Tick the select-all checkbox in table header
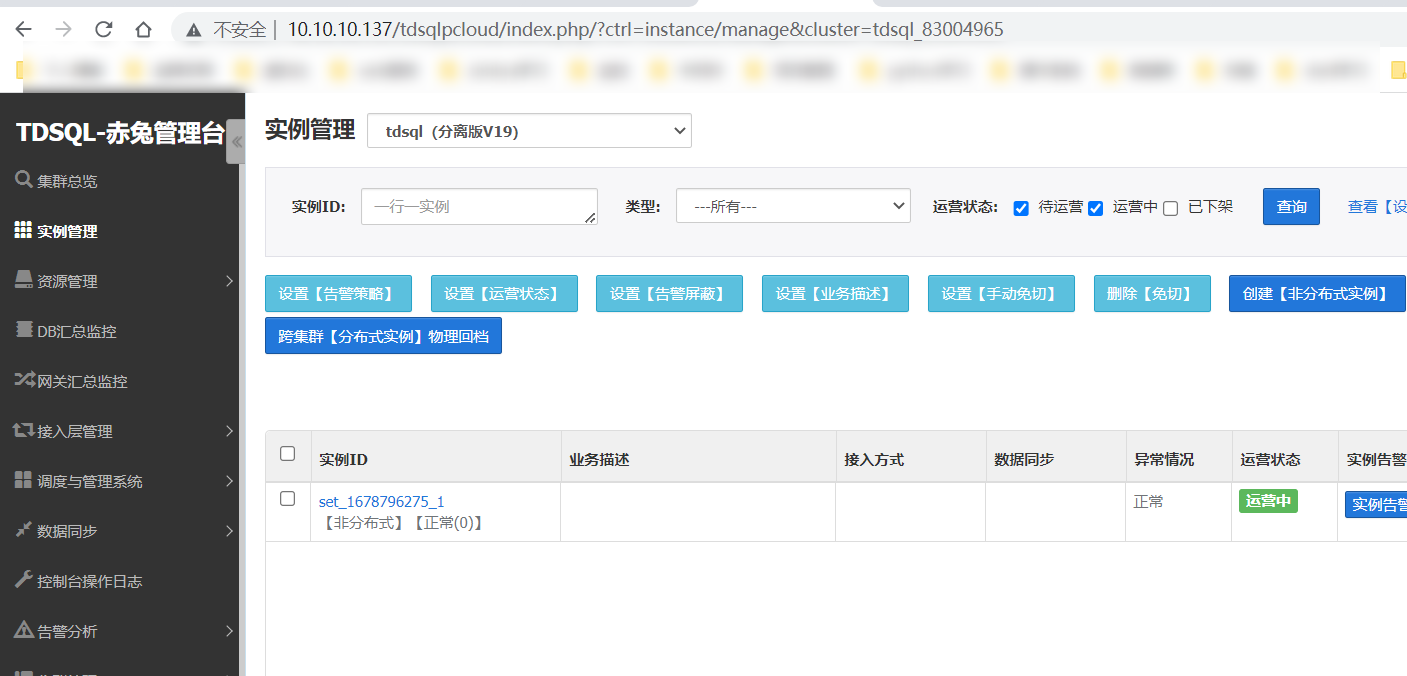1407x676 pixels. [287, 454]
